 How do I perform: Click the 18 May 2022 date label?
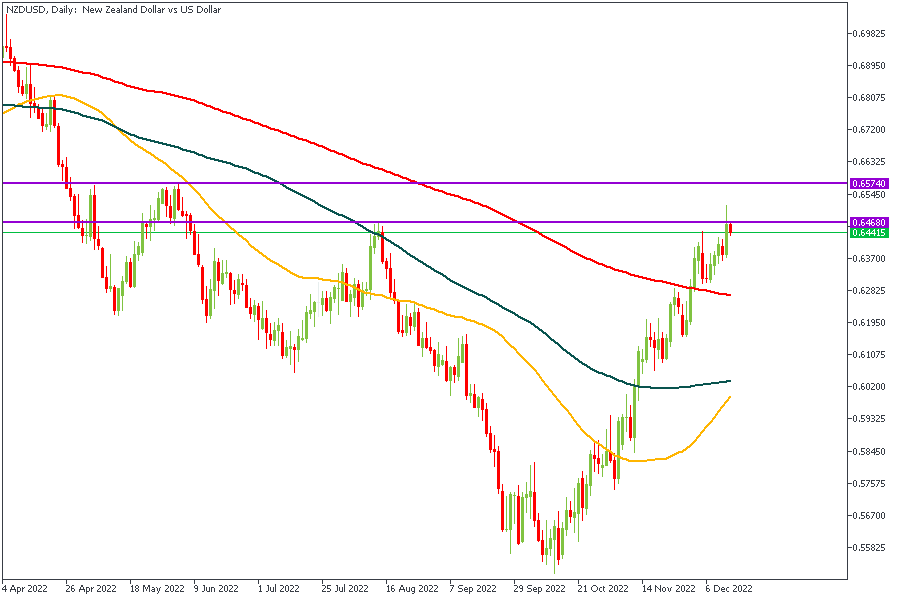pyautogui.click(x=157, y=589)
